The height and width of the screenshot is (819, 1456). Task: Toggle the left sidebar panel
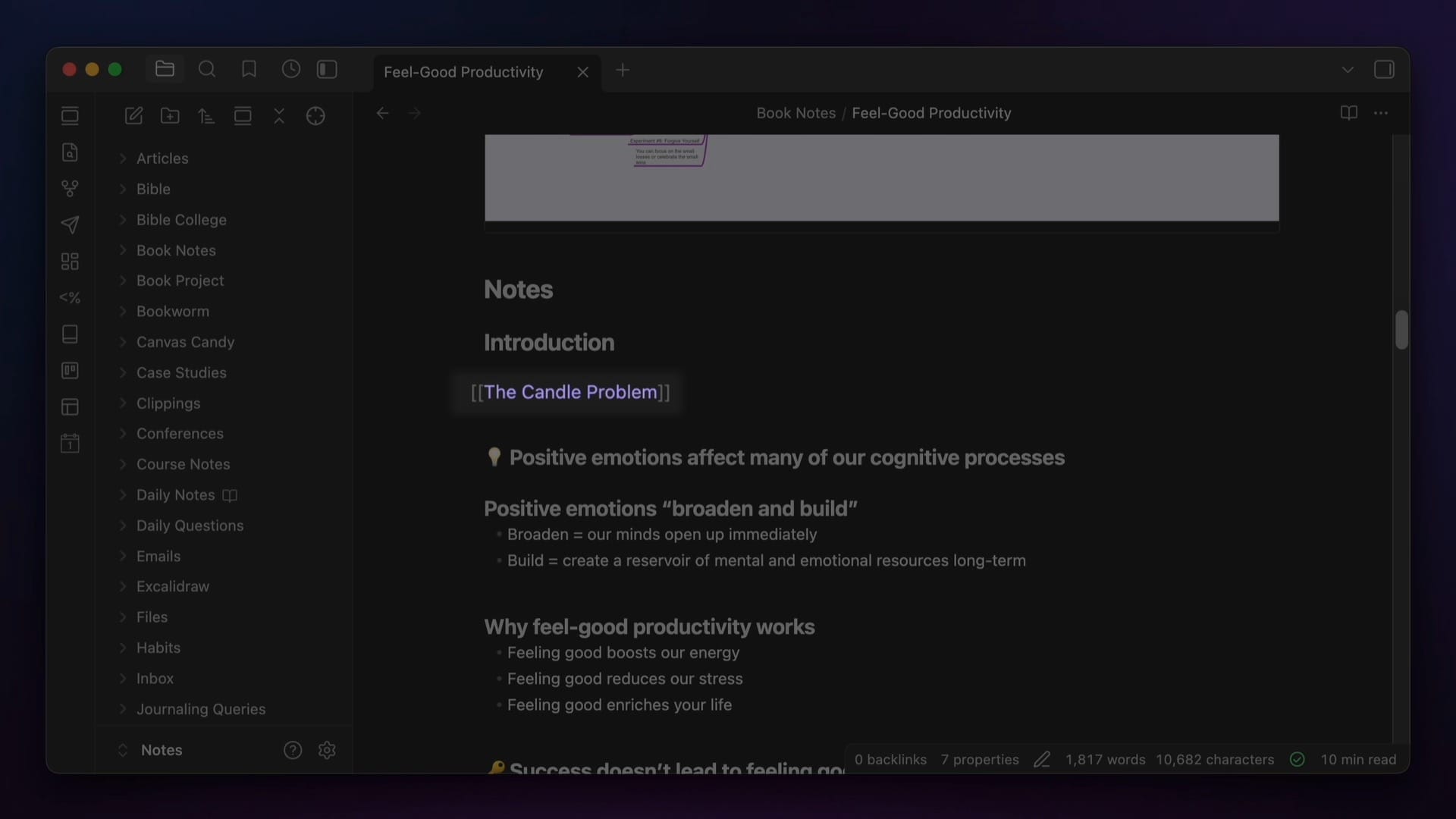coord(327,70)
